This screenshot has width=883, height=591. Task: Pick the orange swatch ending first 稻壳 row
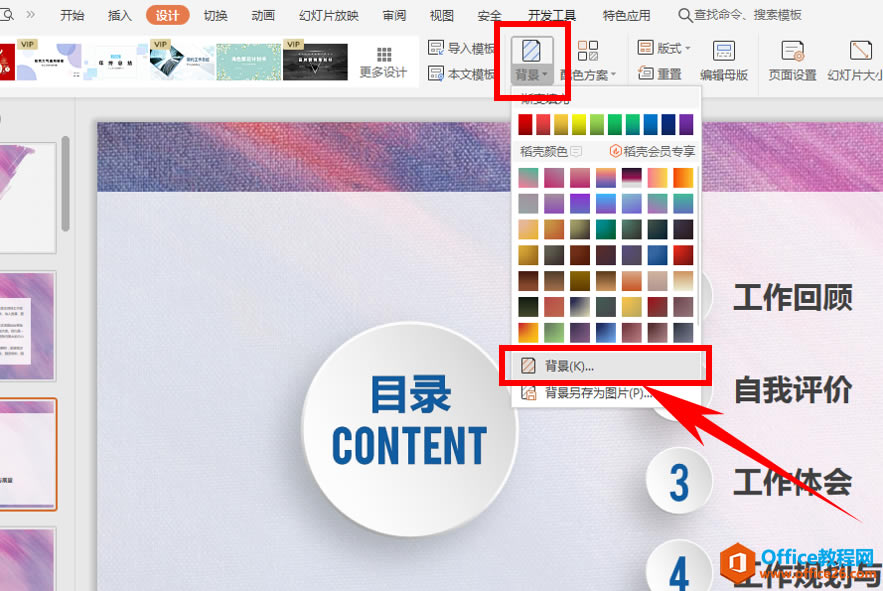pos(683,177)
